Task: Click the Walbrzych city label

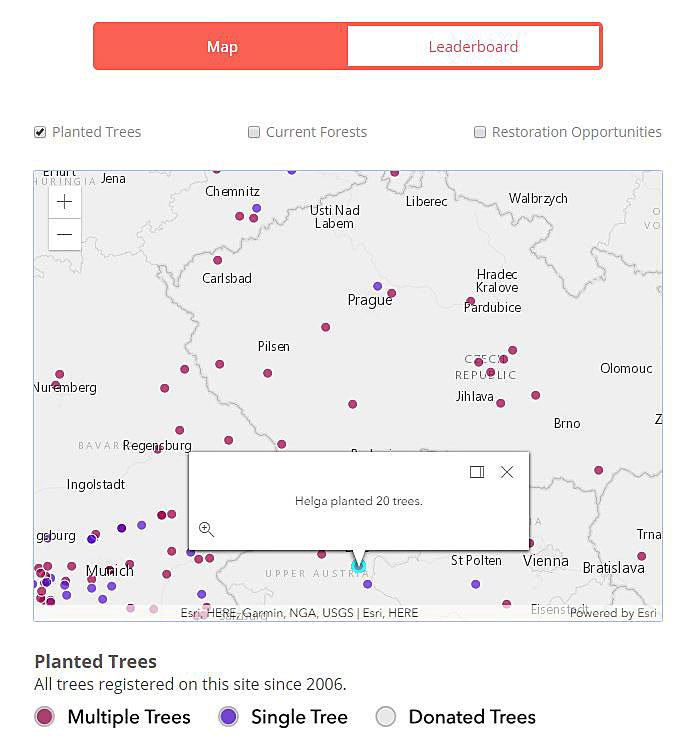Action: pos(538,199)
